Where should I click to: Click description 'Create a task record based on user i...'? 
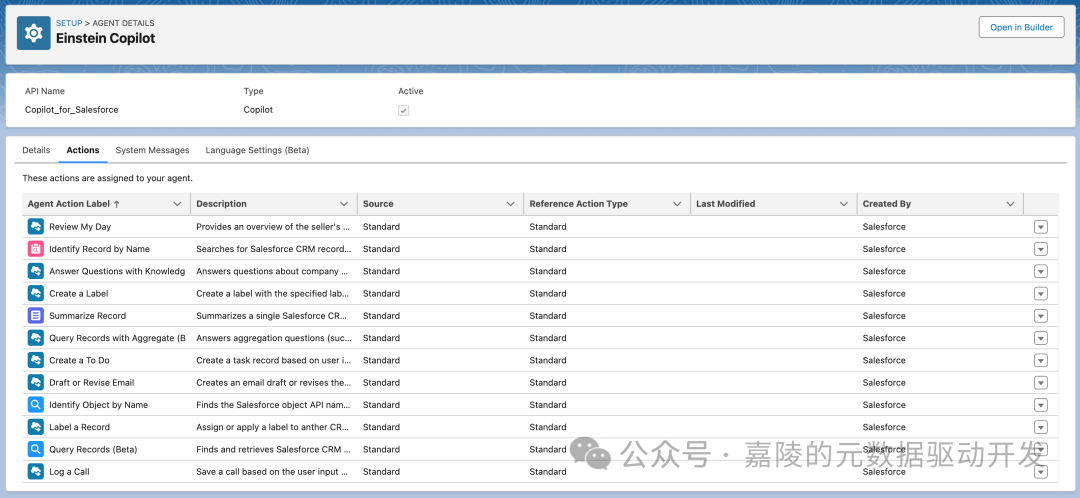(x=274, y=360)
